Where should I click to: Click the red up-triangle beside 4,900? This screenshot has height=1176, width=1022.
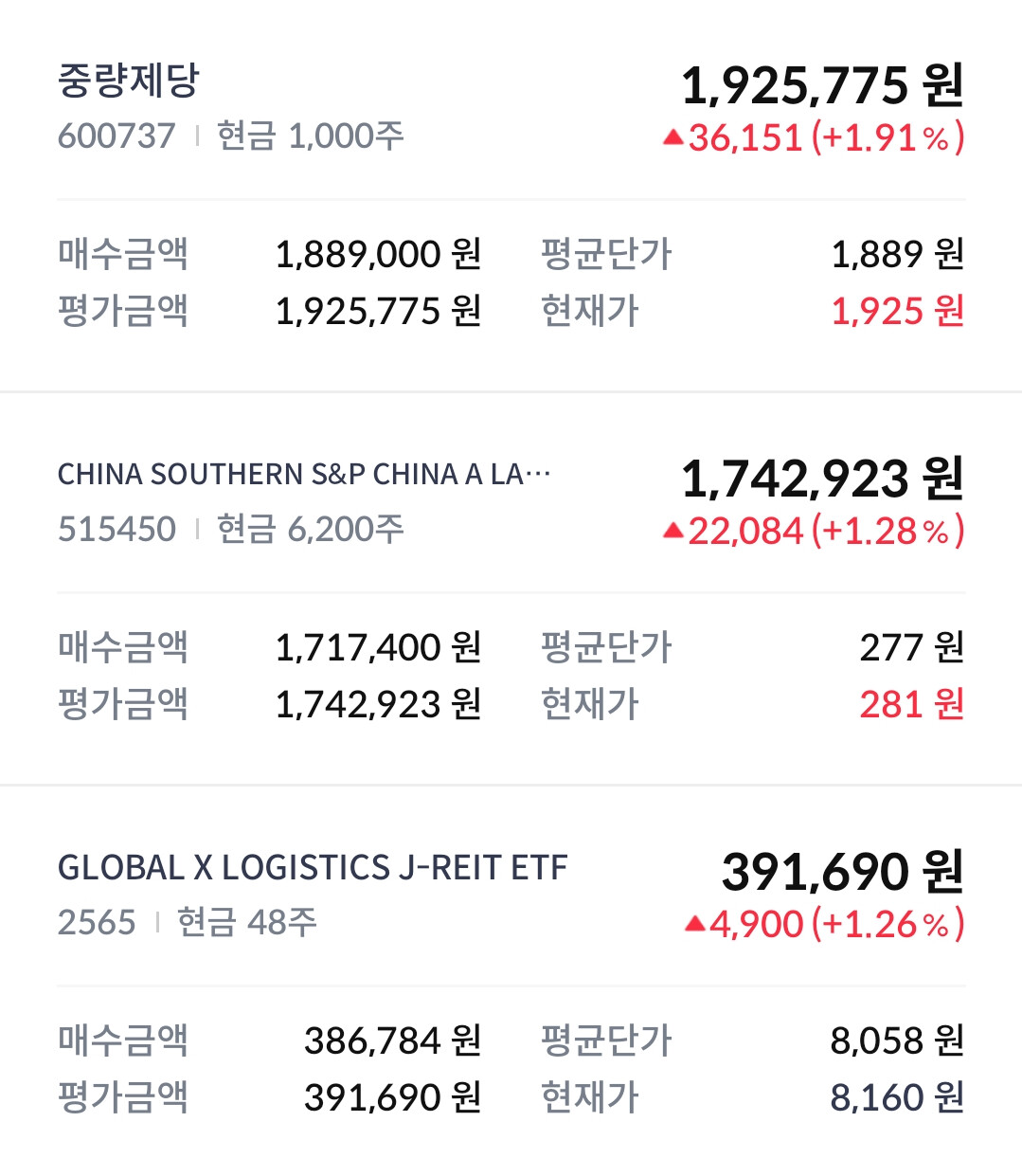[694, 924]
